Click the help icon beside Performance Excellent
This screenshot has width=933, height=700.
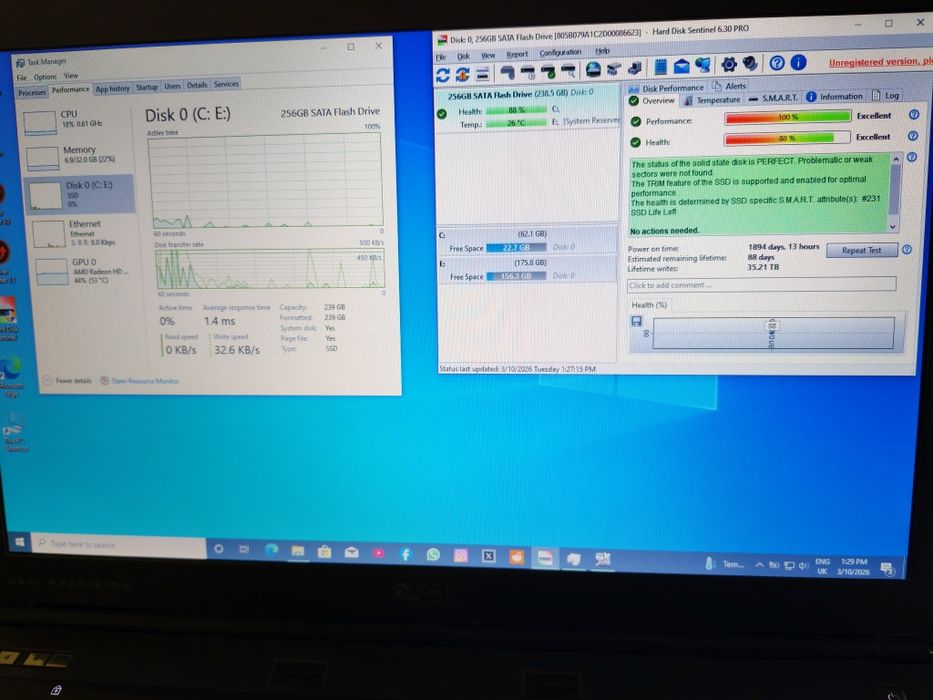[914, 114]
